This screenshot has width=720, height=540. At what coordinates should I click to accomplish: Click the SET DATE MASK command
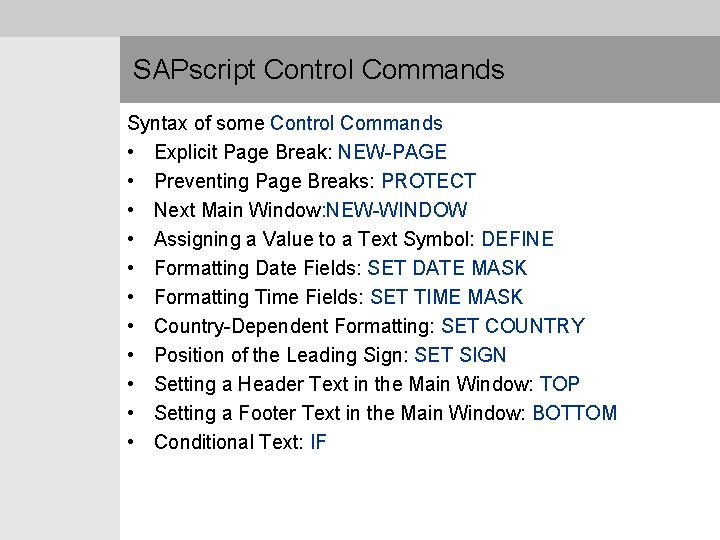447,268
